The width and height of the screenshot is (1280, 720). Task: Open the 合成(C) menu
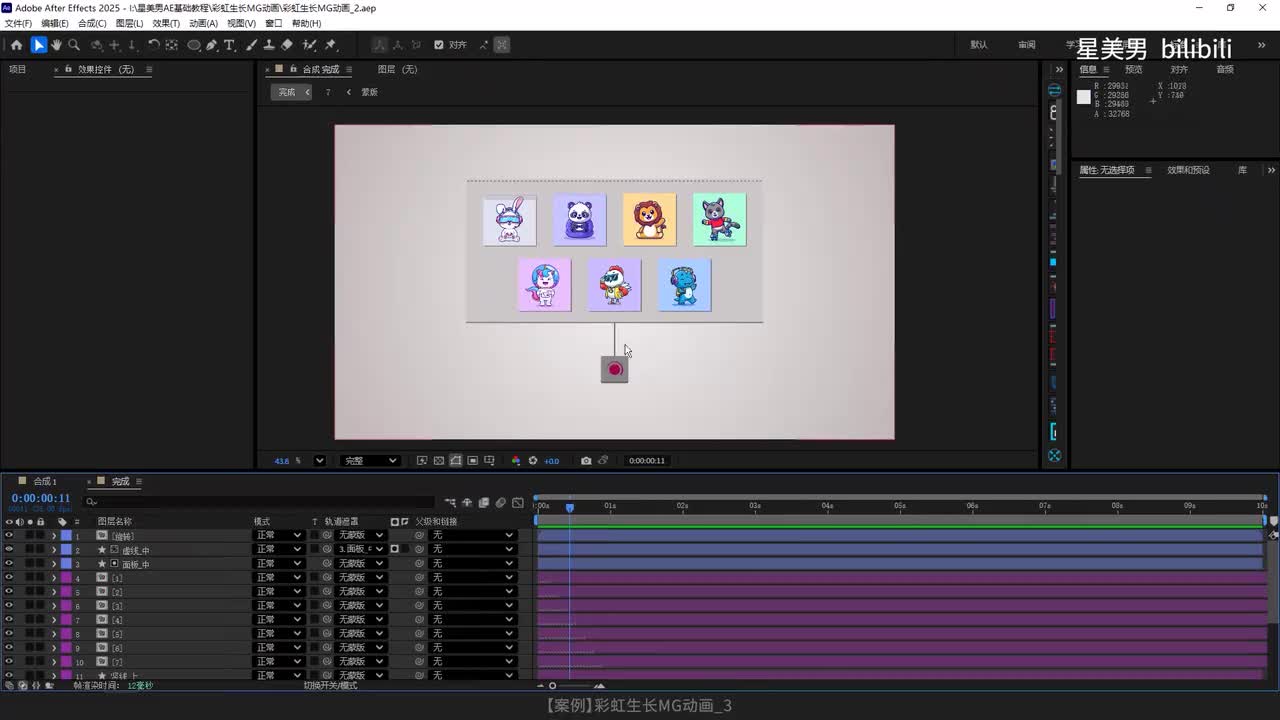(92, 24)
